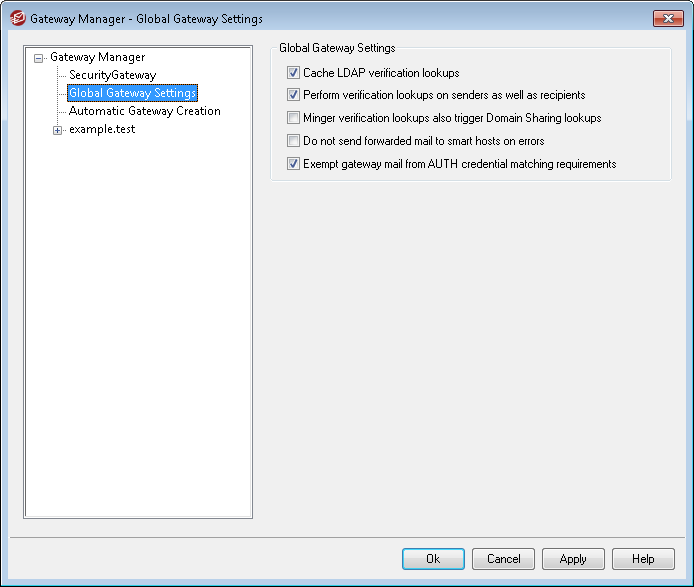Enable Minger lookups triggering Domain Sharing

[294, 118]
